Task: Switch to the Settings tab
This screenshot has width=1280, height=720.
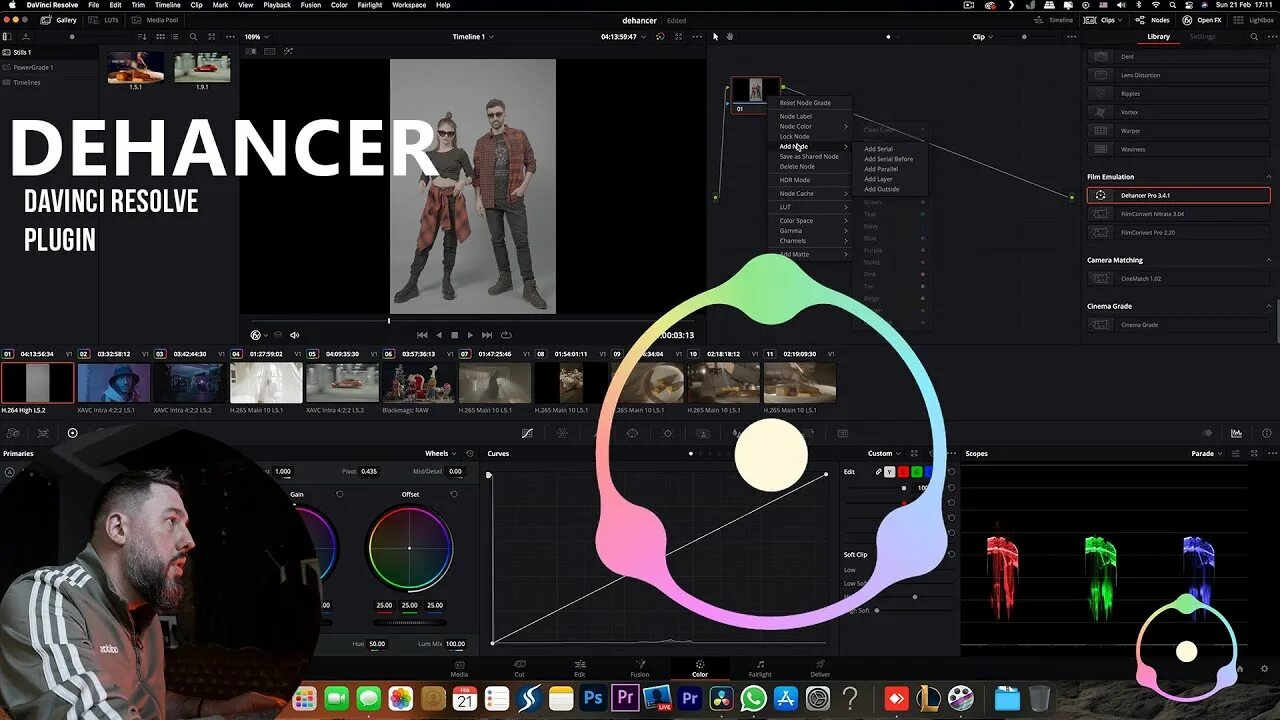Action: point(1203,37)
